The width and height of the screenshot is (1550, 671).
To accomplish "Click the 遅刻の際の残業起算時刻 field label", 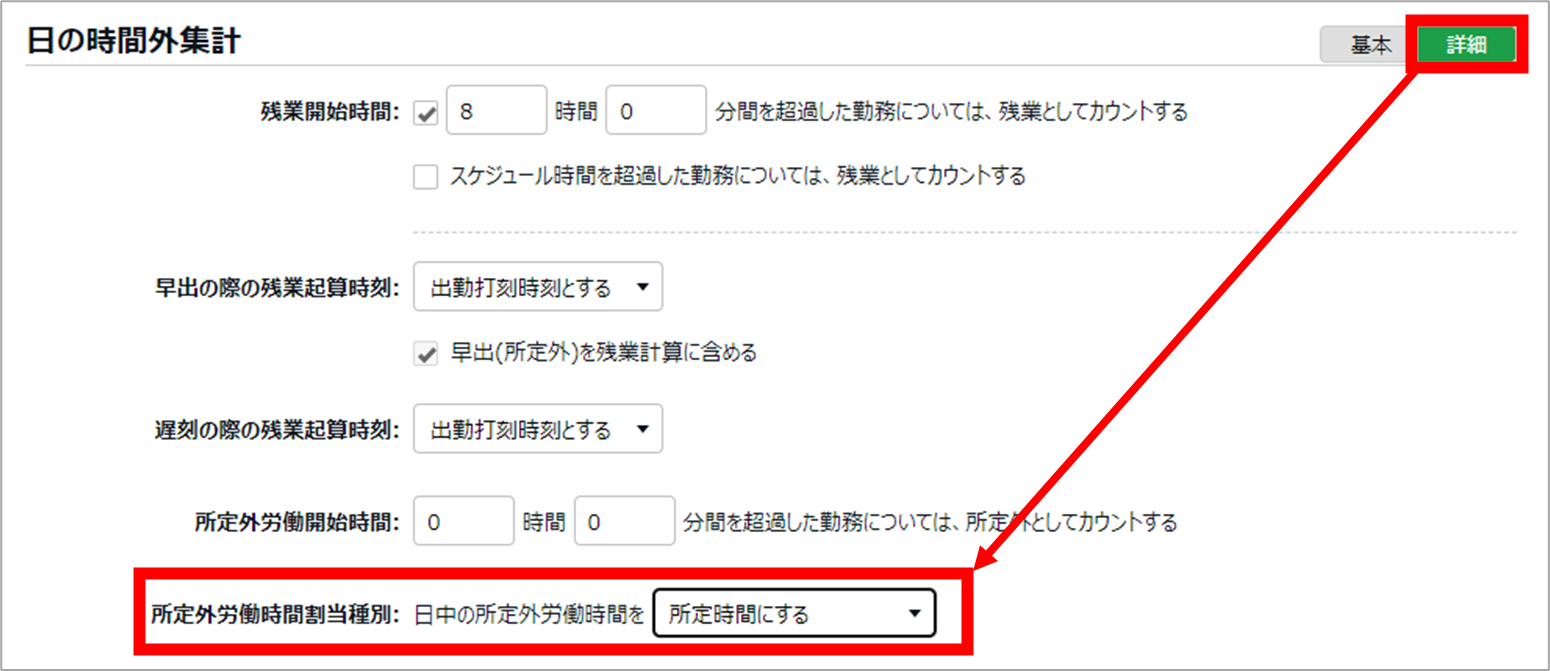I will coord(272,430).
